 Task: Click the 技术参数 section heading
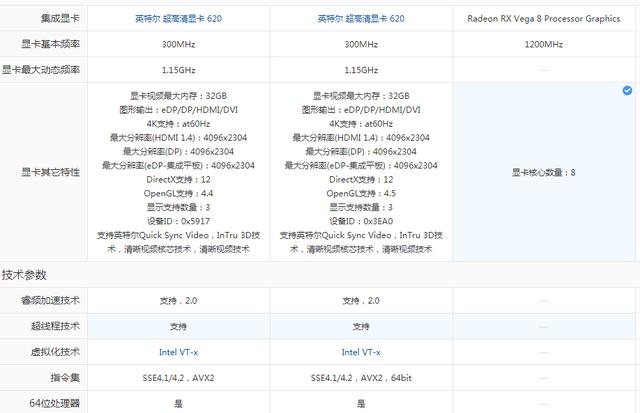24,275
